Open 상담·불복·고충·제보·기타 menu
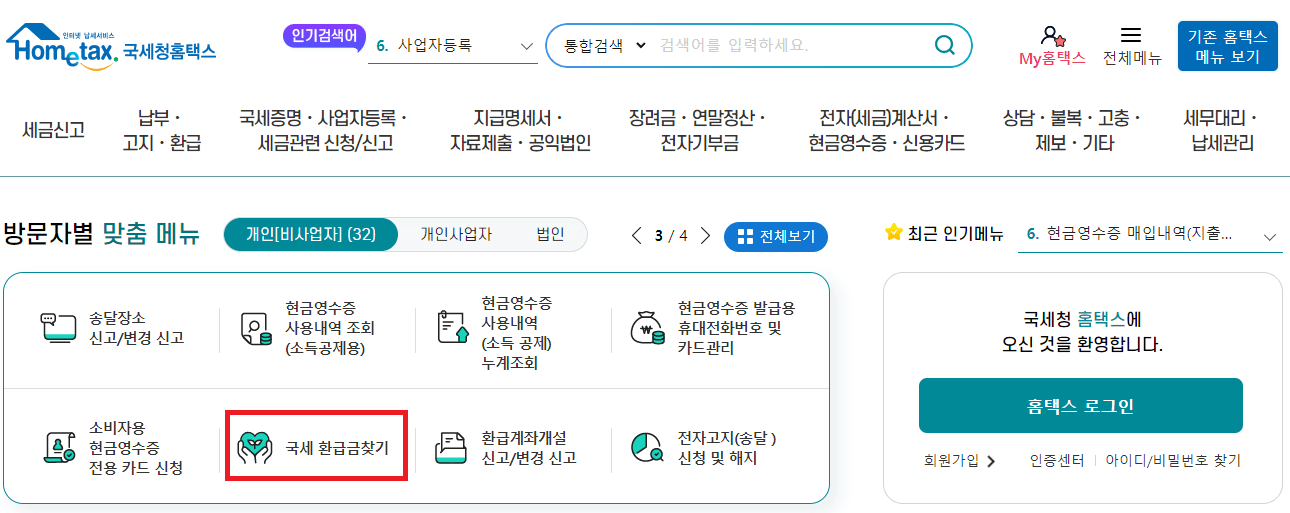The width and height of the screenshot is (1290, 513). click(x=1073, y=131)
